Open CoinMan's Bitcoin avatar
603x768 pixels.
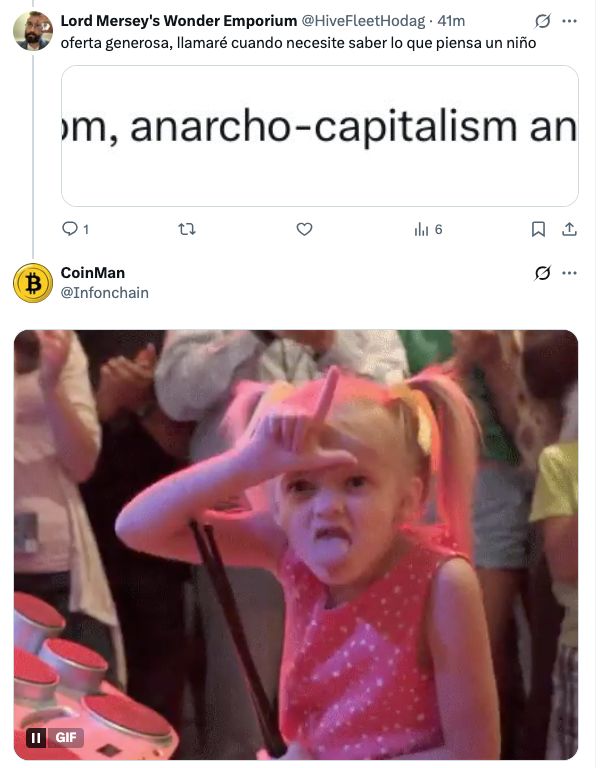[x=33, y=283]
